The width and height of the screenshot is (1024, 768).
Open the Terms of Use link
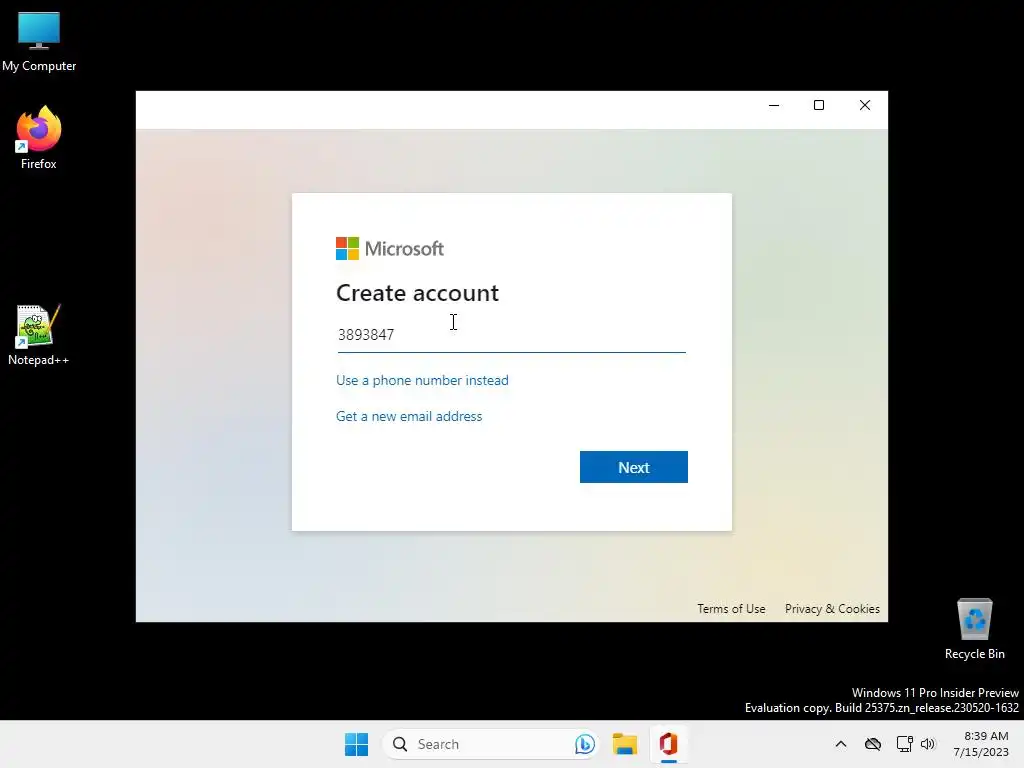(x=731, y=609)
